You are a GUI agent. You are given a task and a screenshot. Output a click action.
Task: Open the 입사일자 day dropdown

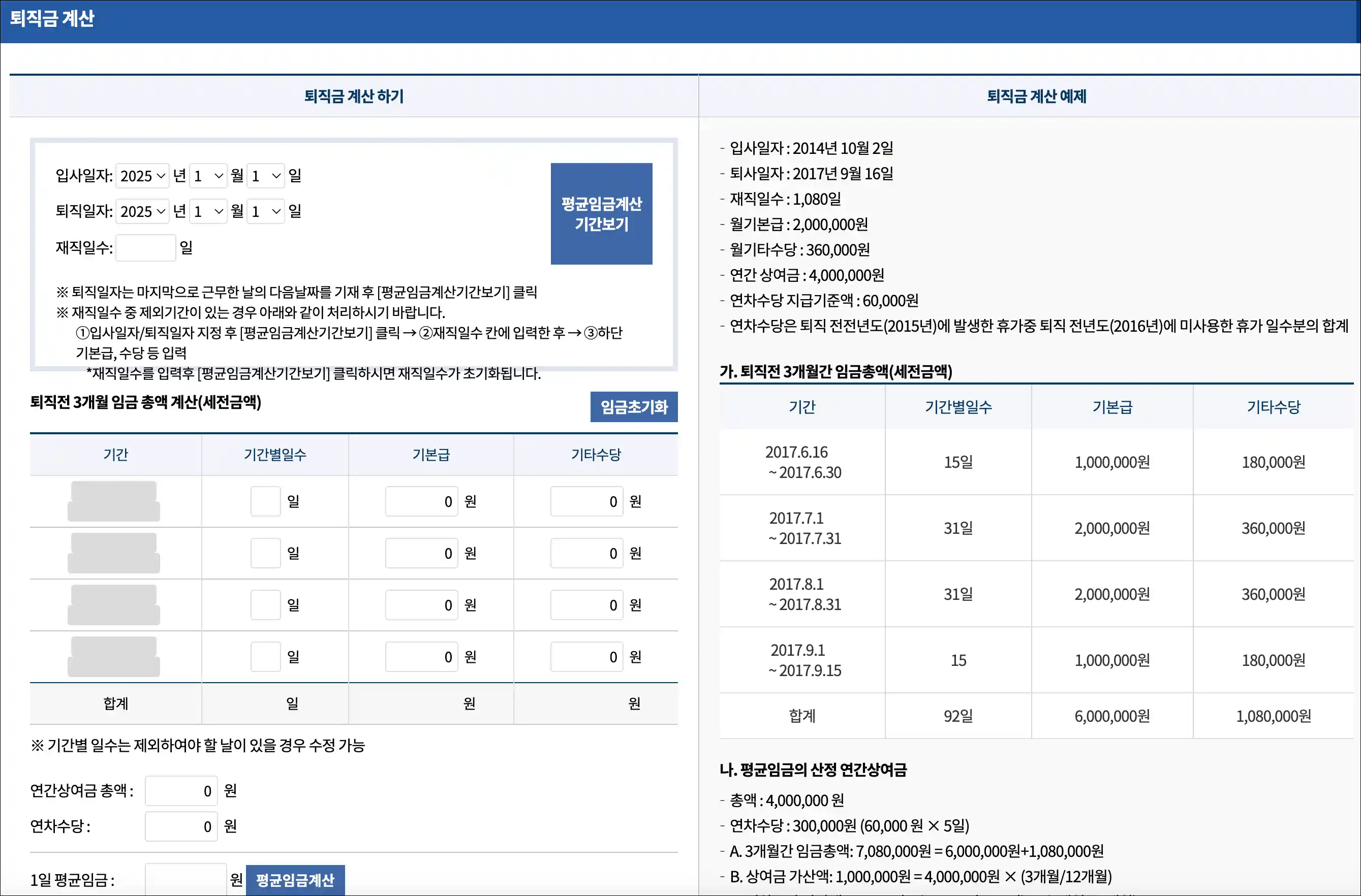(x=265, y=175)
